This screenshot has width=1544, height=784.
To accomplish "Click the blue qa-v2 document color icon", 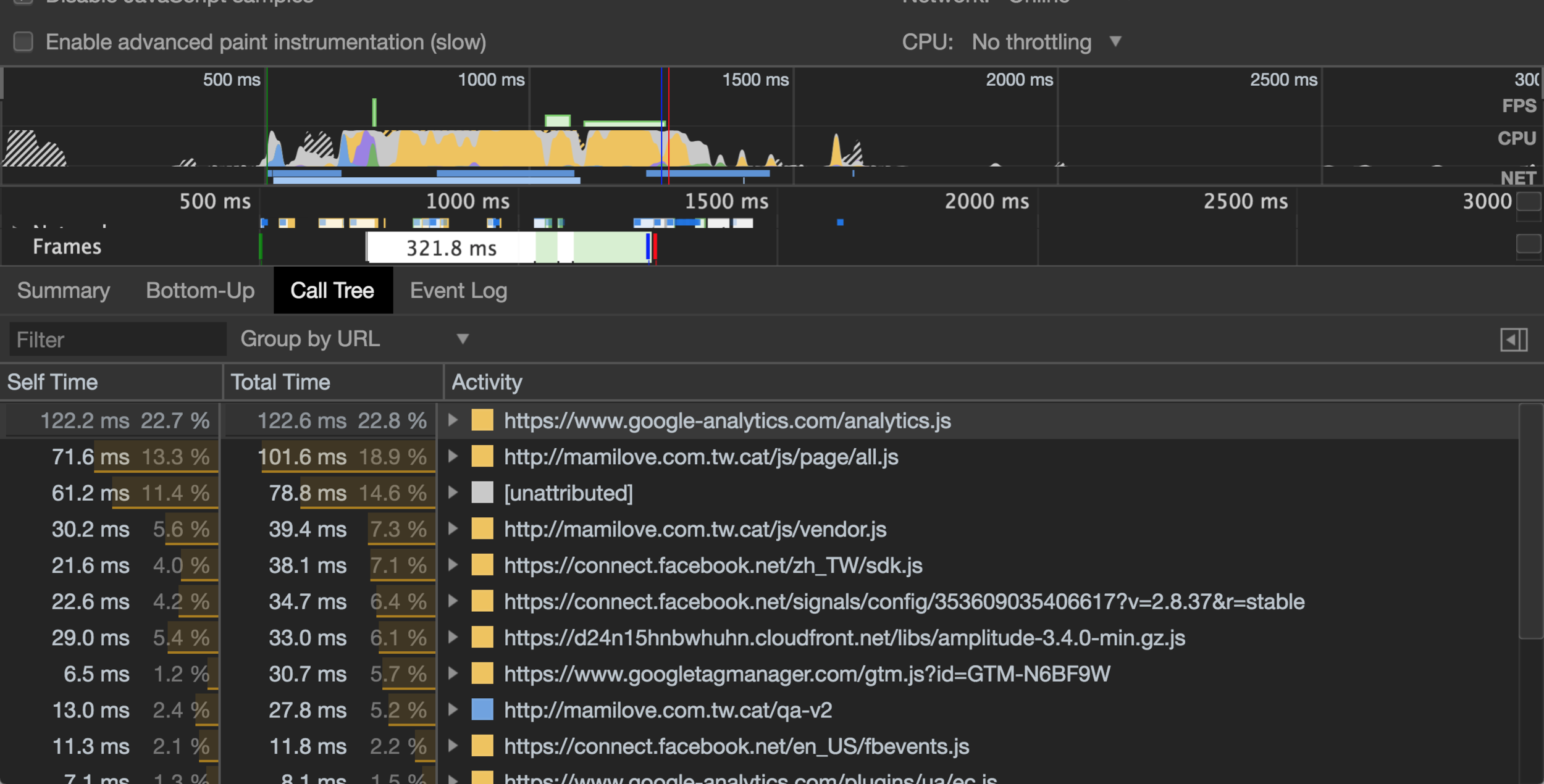I will pyautogui.click(x=482, y=710).
